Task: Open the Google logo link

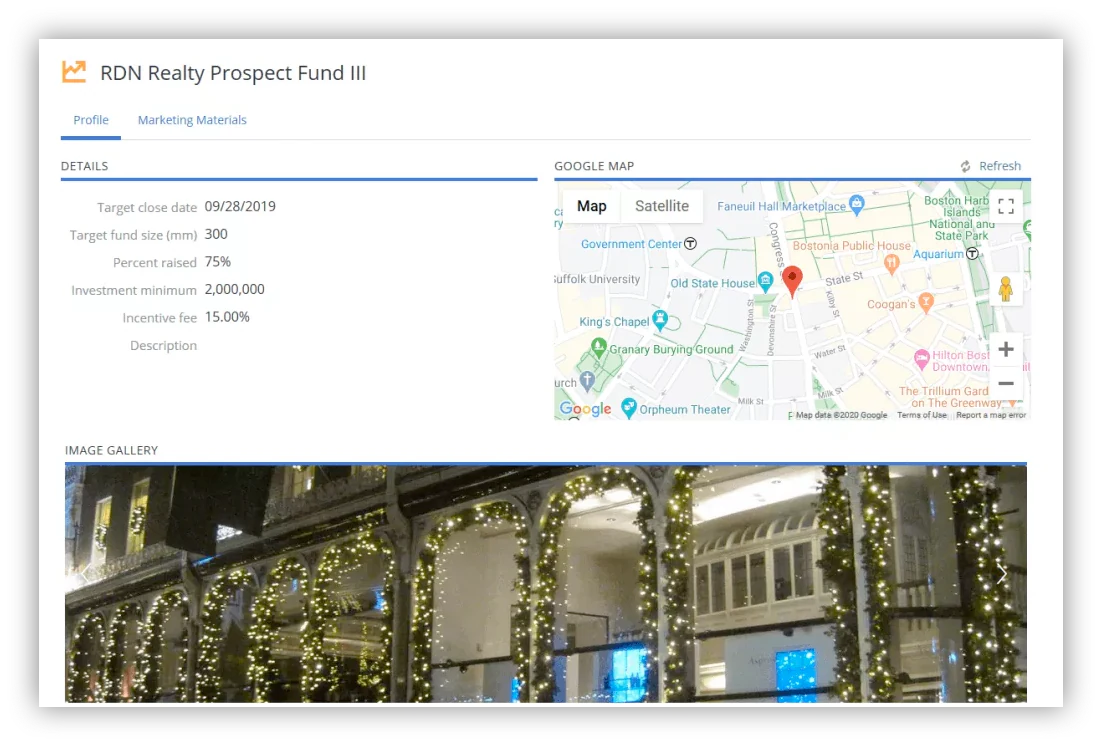Action: pyautogui.click(x=585, y=409)
